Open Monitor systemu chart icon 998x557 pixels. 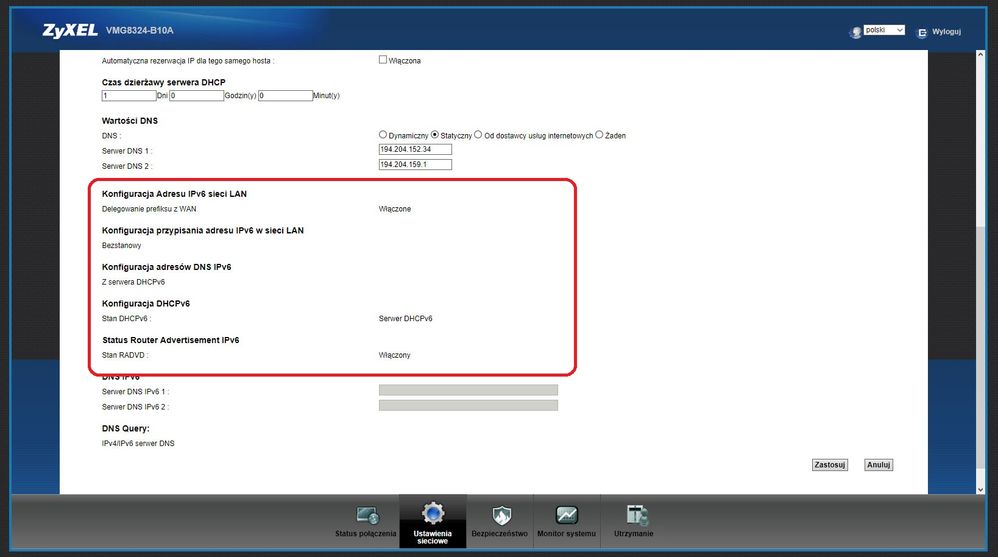(566, 516)
